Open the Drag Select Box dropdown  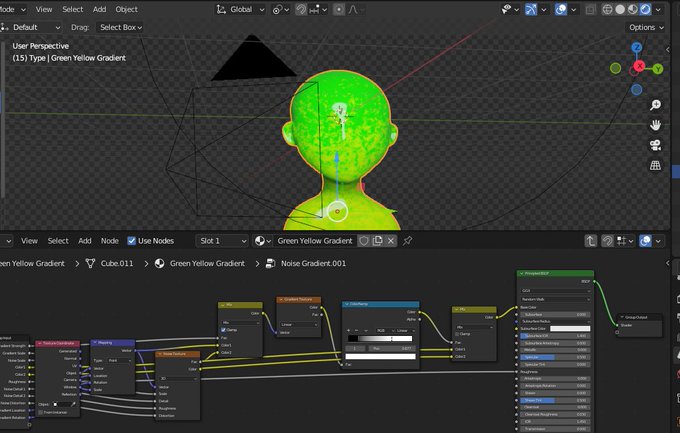(x=120, y=27)
